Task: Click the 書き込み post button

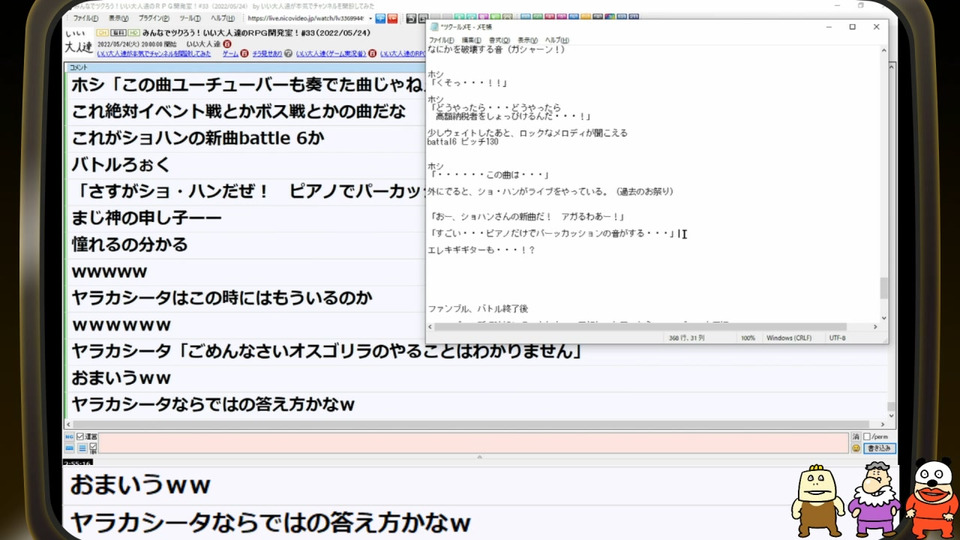Action: pos(879,448)
